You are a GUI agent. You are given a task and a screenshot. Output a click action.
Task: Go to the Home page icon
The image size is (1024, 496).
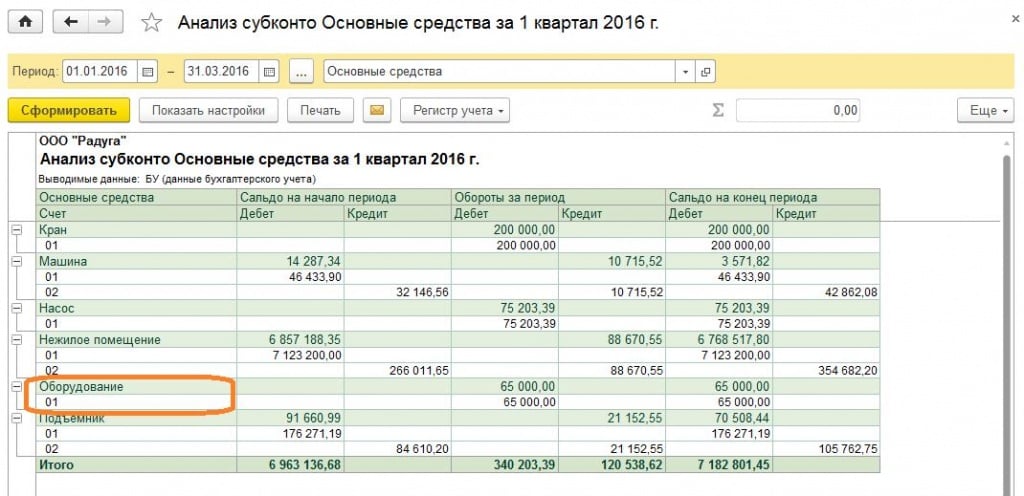click(25, 22)
